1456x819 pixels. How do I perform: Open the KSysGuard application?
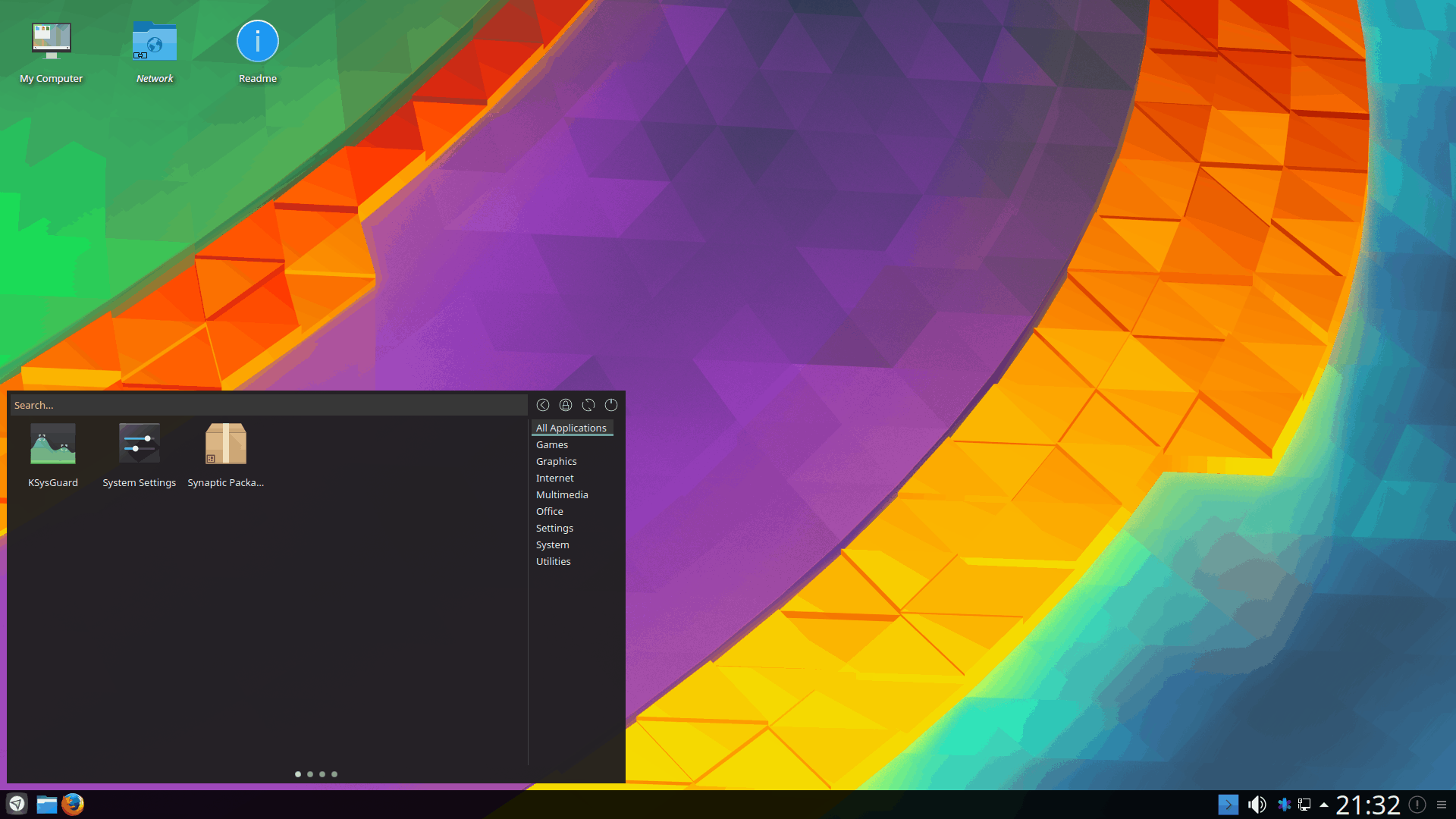pyautogui.click(x=53, y=455)
